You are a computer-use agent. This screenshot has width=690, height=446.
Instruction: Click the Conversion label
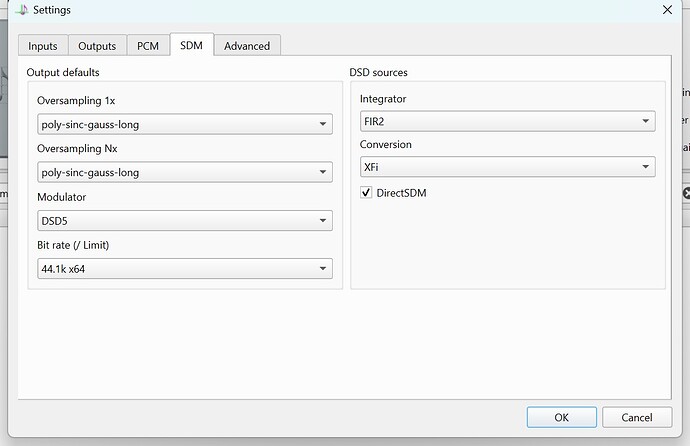coord(385,144)
